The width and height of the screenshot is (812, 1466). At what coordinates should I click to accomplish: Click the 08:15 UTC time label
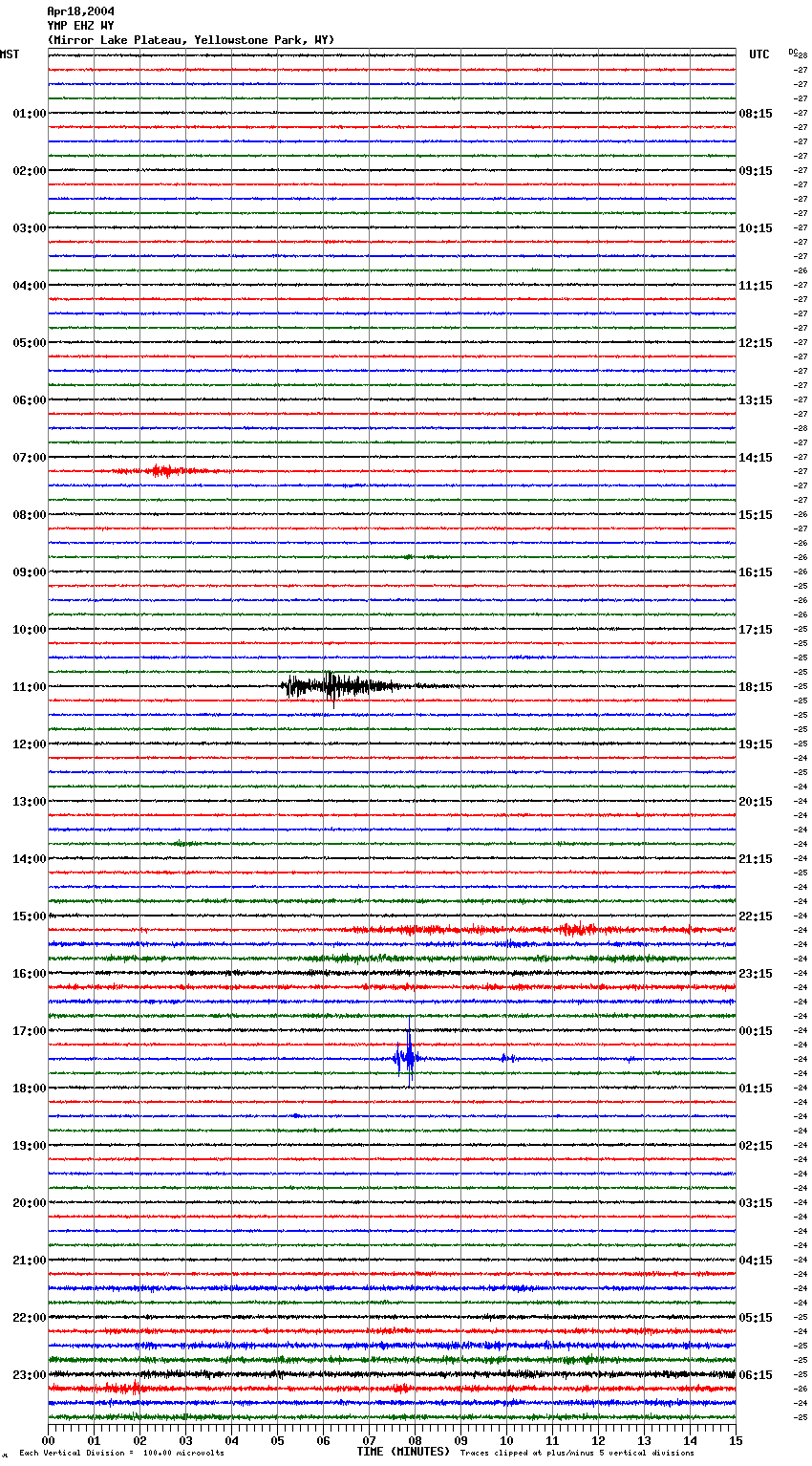tap(756, 114)
